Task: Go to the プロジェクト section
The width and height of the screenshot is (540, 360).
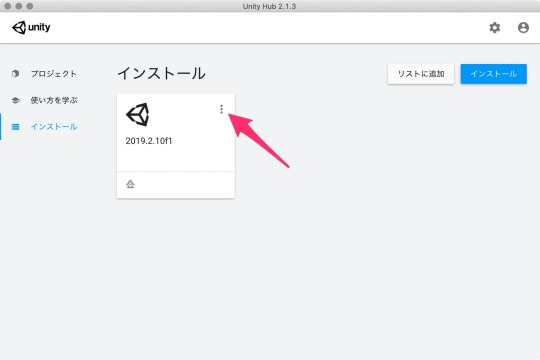Action: tap(54, 74)
